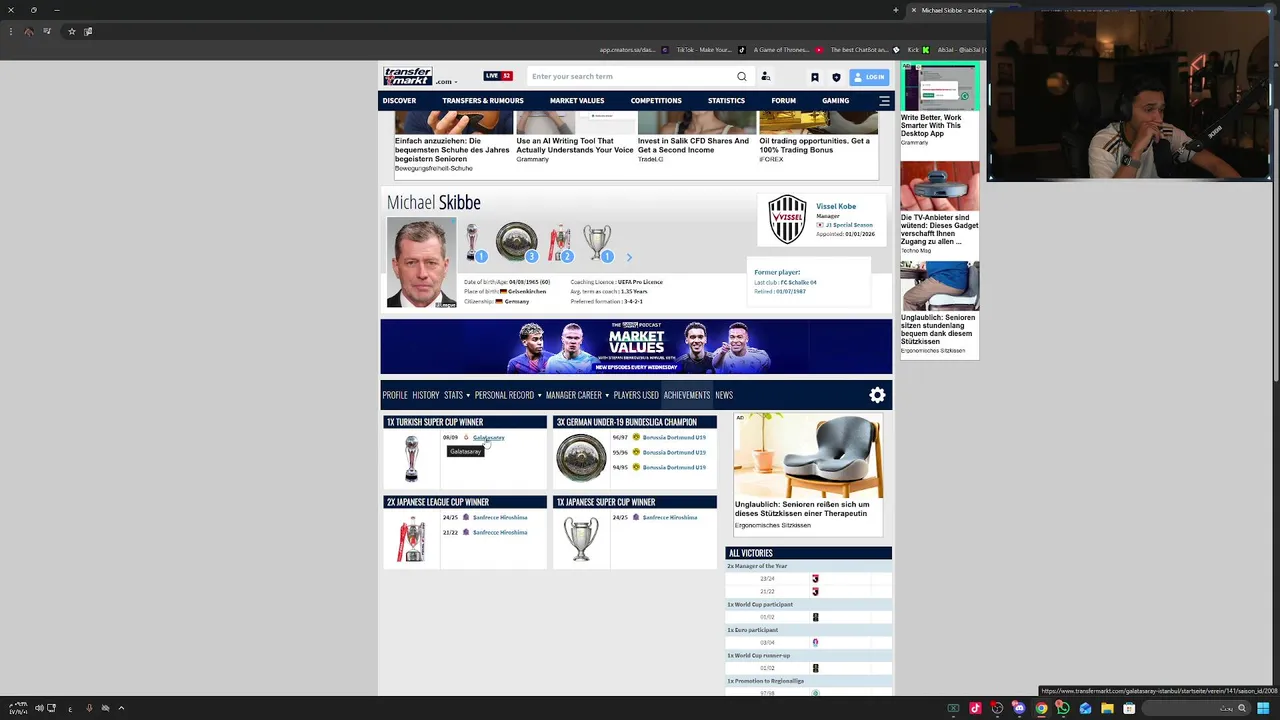Click the trophies next arrow chevron
Screen dimensions: 1280x720
coord(629,257)
